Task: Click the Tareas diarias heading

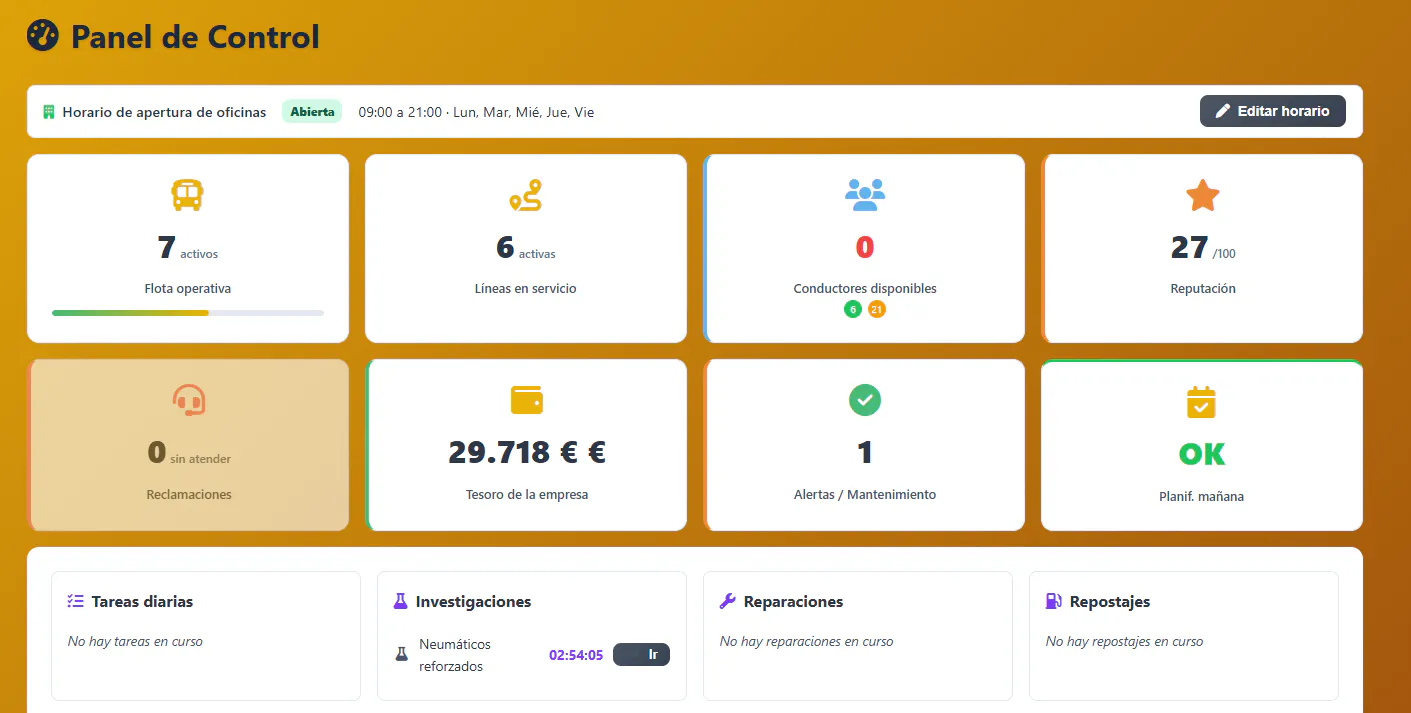Action: click(x=142, y=602)
